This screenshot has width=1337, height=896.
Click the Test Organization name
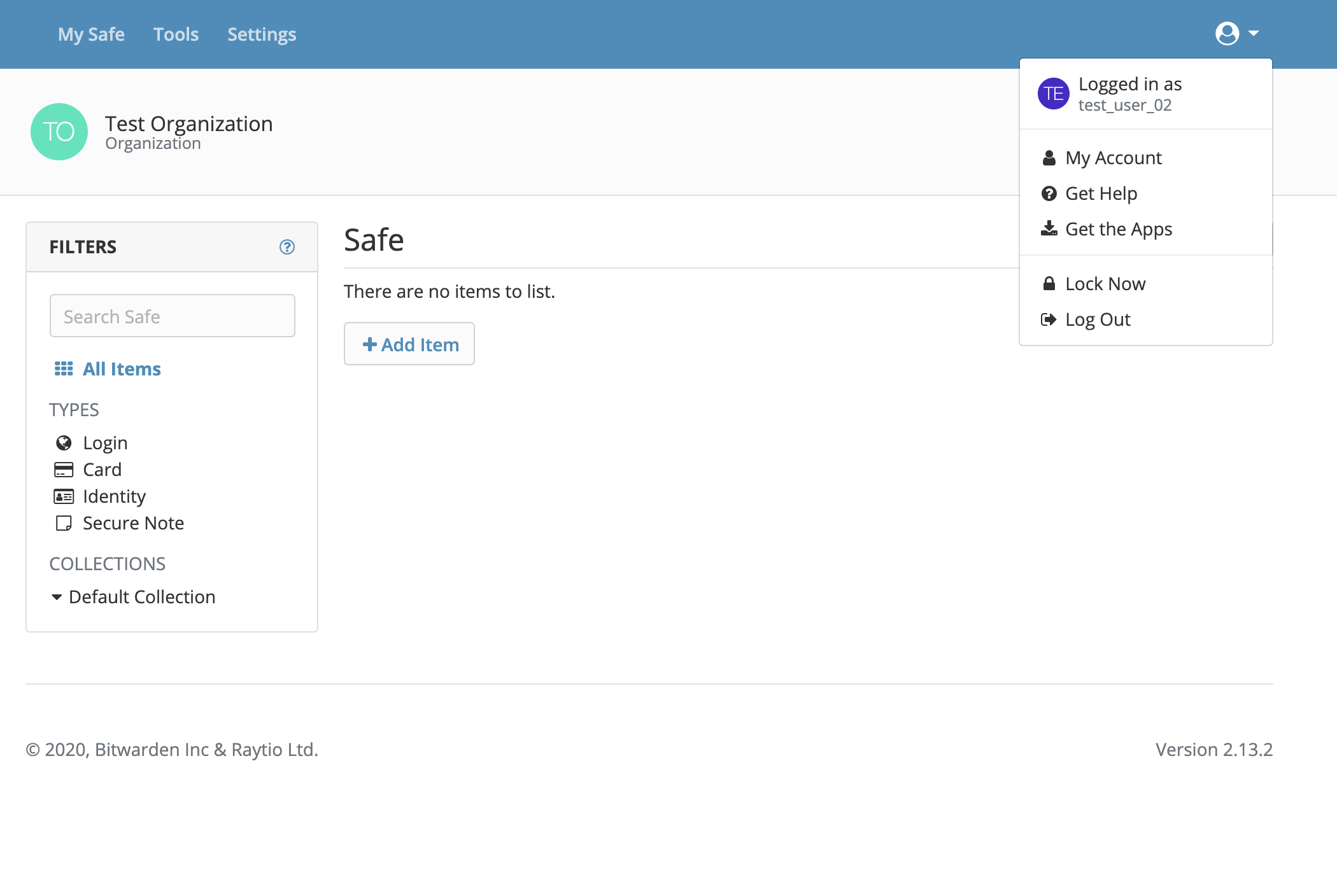188,123
